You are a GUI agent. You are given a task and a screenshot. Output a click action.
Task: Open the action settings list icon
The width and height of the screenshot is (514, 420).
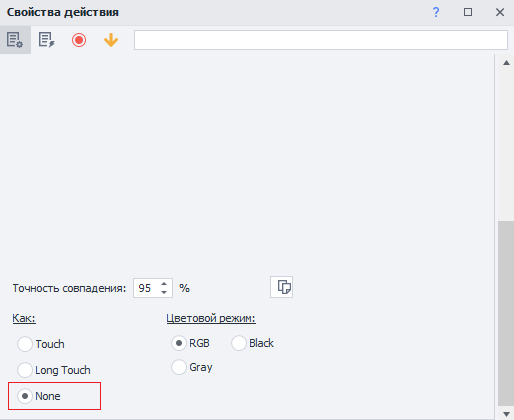tap(15, 40)
